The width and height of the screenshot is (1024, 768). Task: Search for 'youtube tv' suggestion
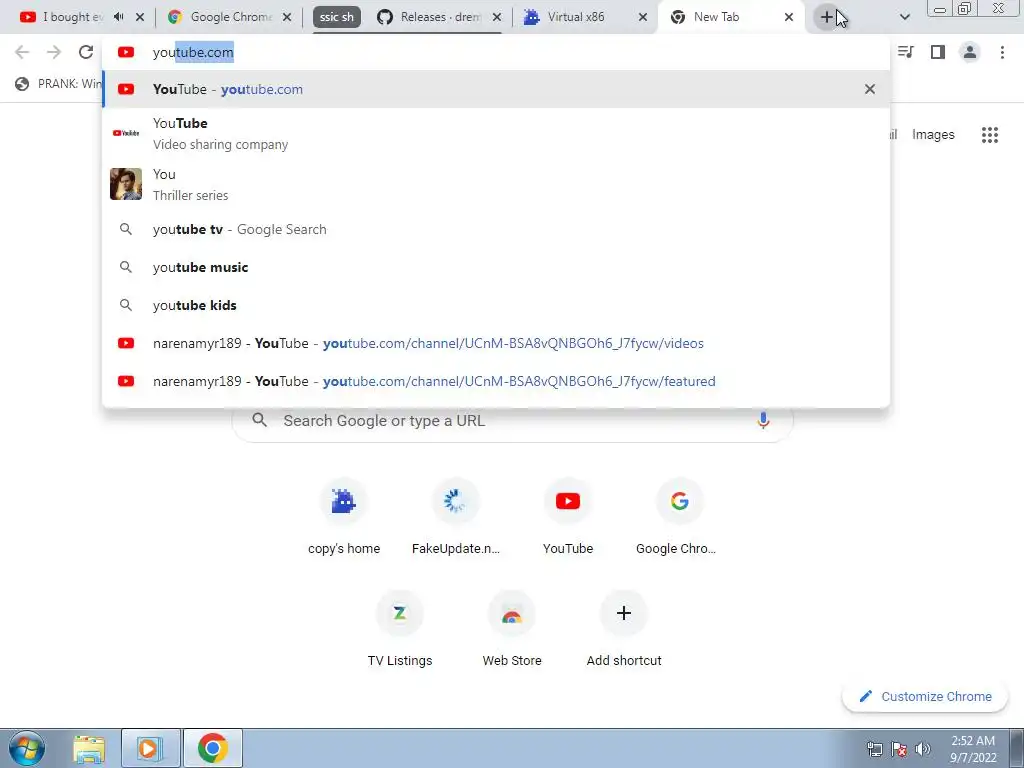click(x=496, y=229)
